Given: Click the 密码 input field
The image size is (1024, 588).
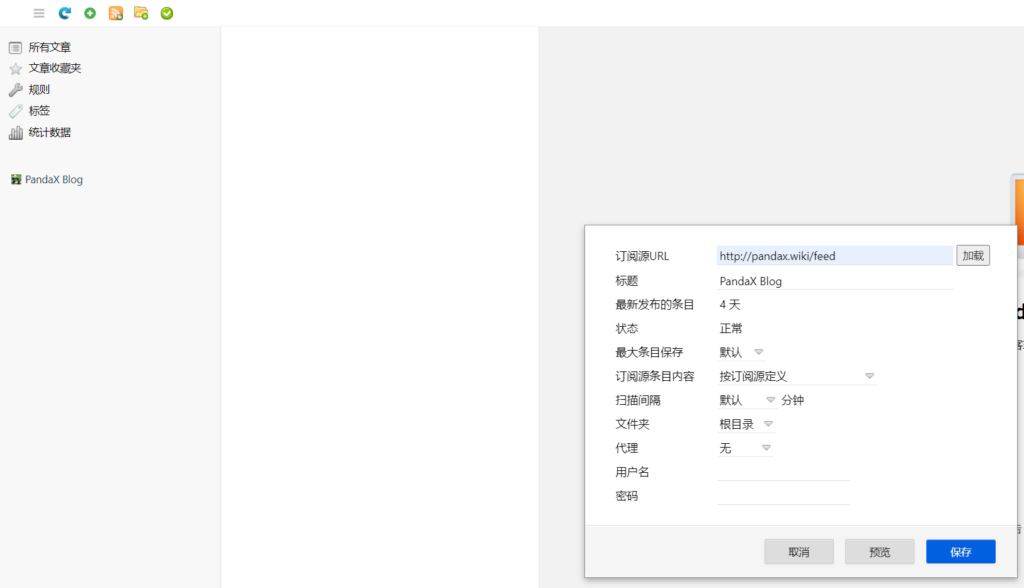Looking at the screenshot, I should point(783,497).
